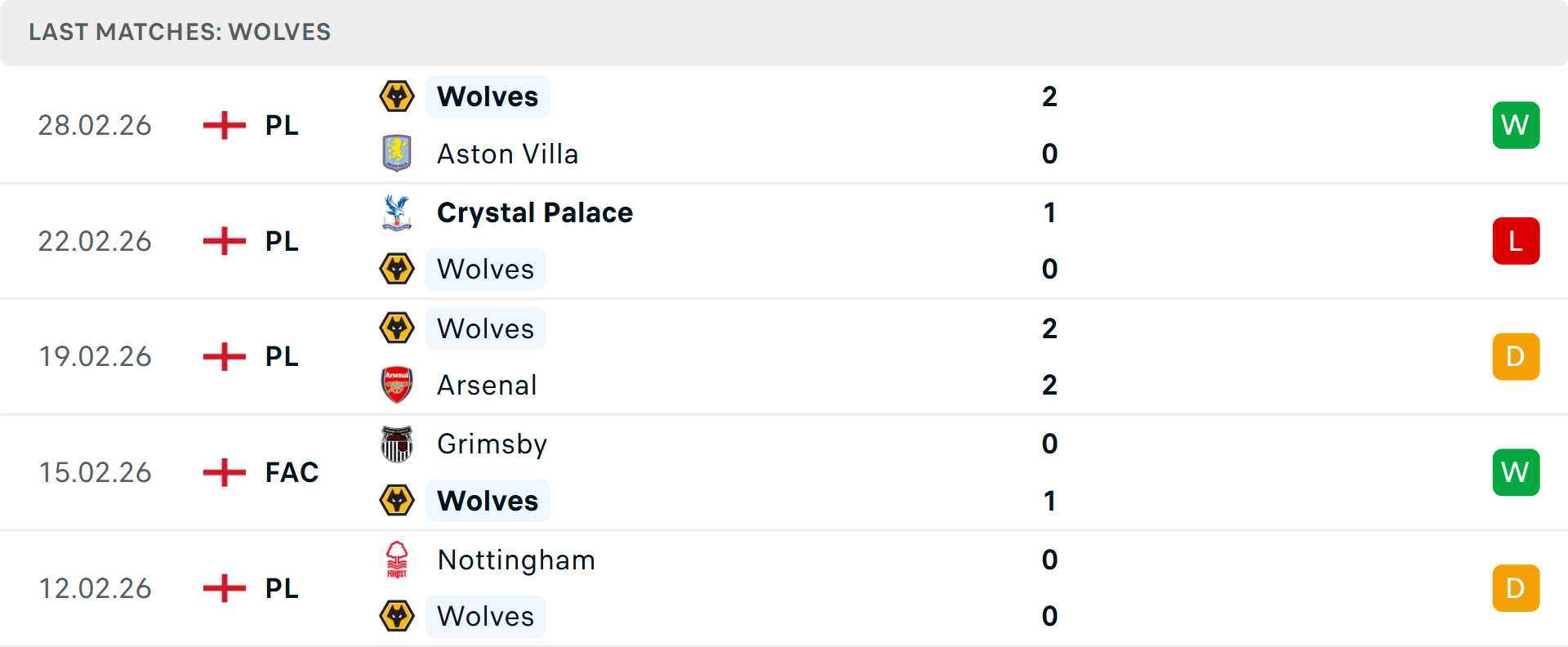1568x647 pixels.
Task: Click the Arsenal club crest
Action: pyautogui.click(x=397, y=385)
